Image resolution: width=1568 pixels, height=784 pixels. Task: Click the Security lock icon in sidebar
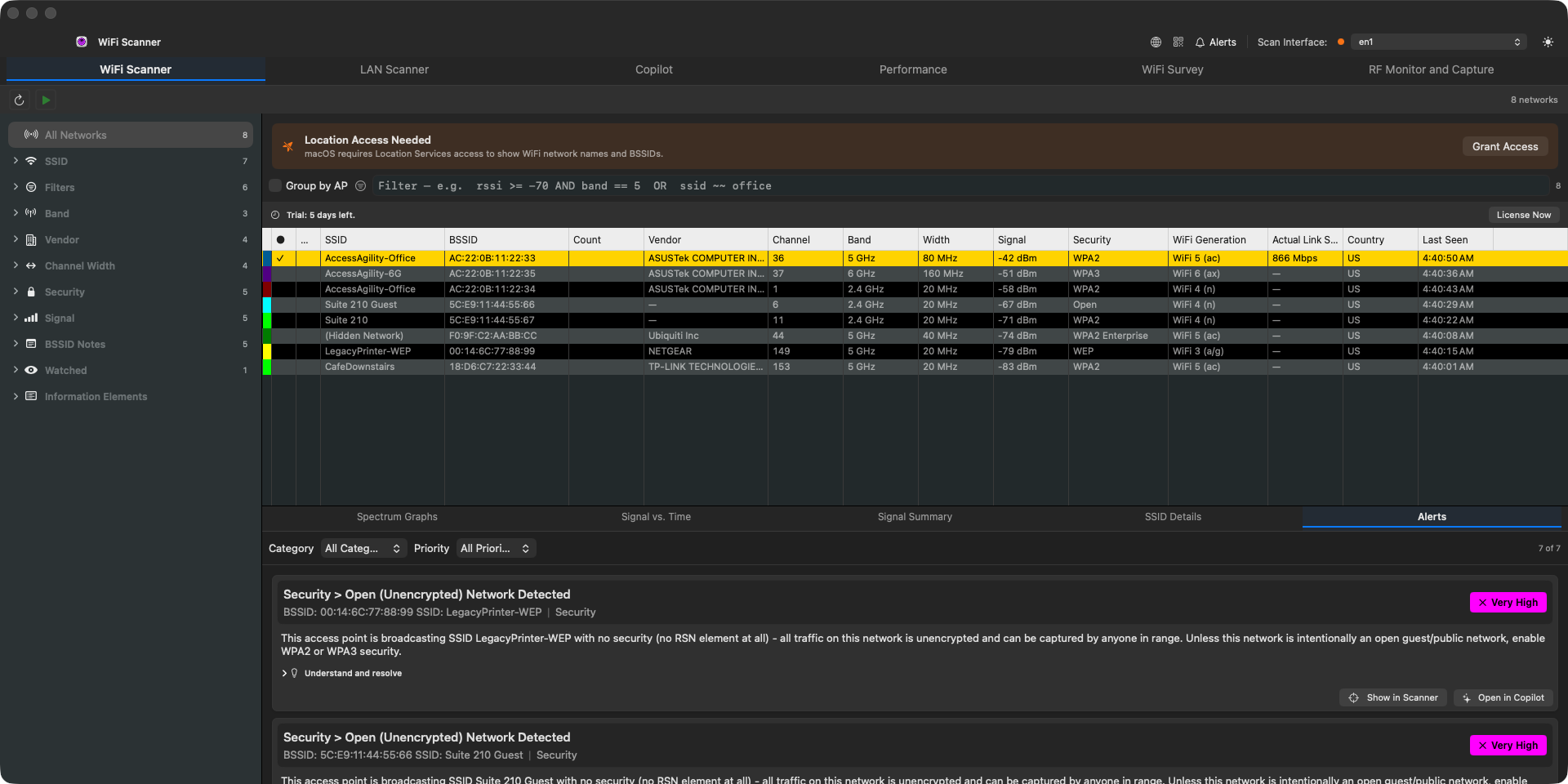pyautogui.click(x=31, y=292)
